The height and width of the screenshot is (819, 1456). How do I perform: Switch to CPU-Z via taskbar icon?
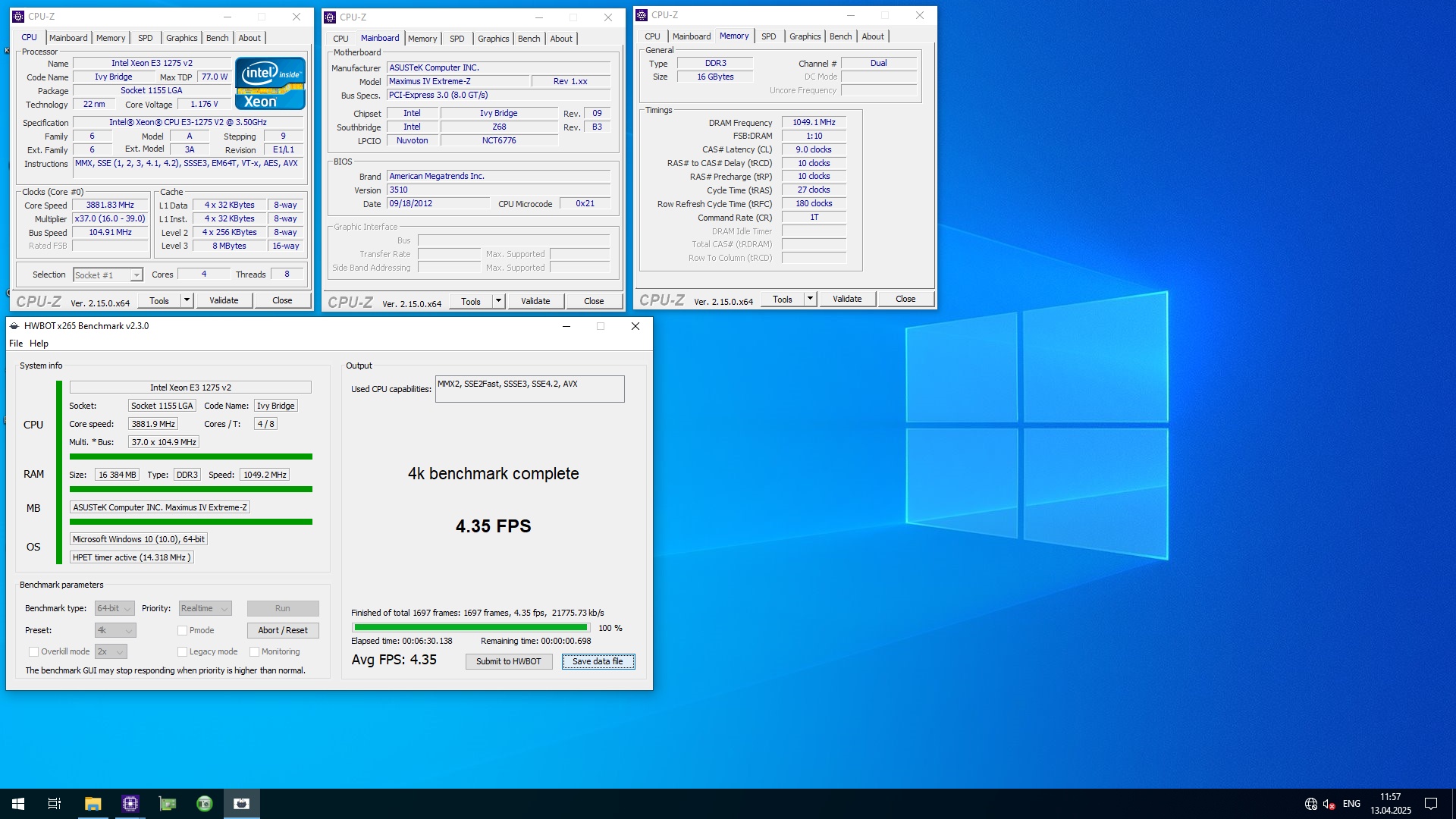click(130, 804)
